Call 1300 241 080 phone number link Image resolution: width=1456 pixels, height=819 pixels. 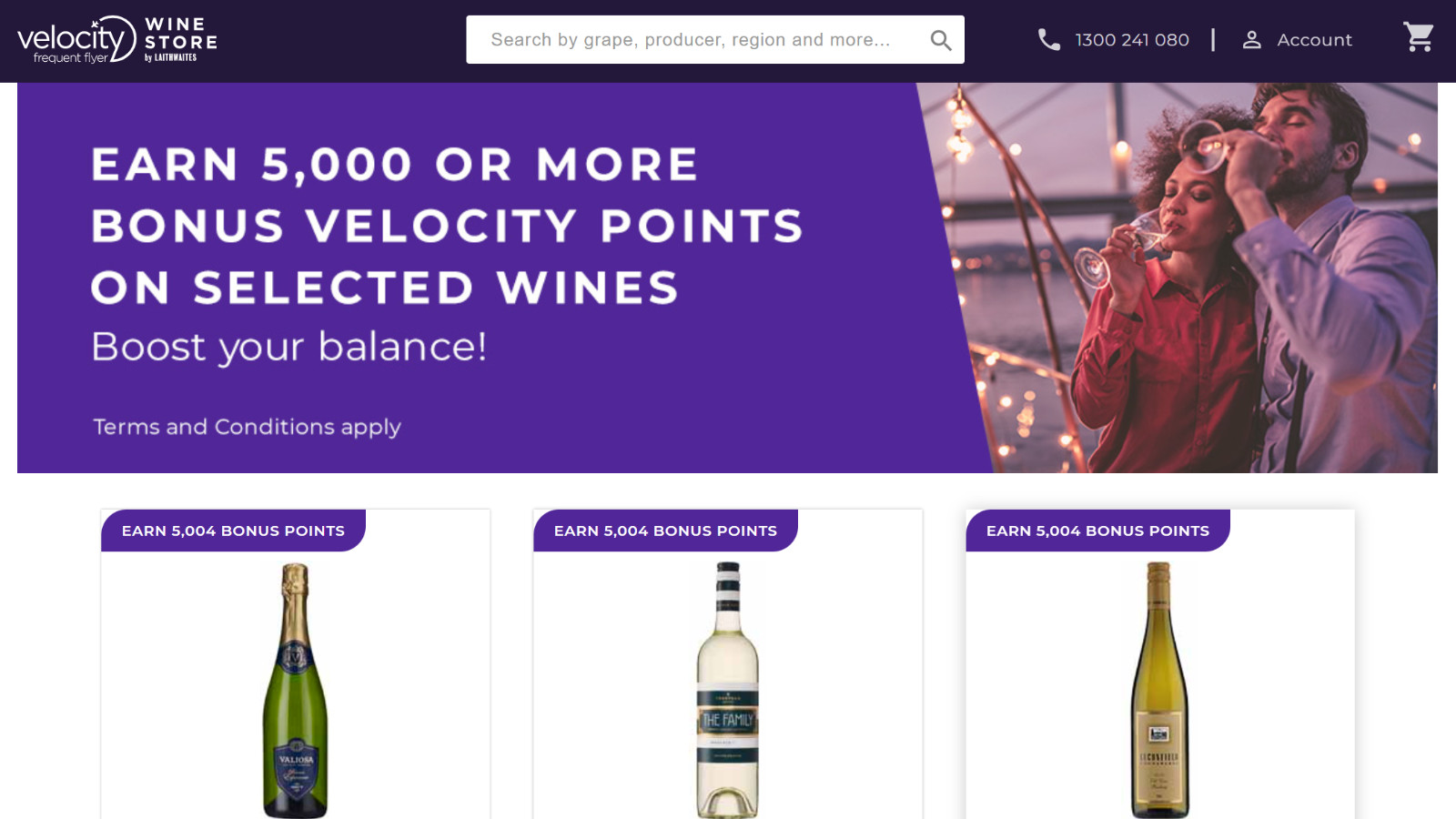tap(1131, 39)
